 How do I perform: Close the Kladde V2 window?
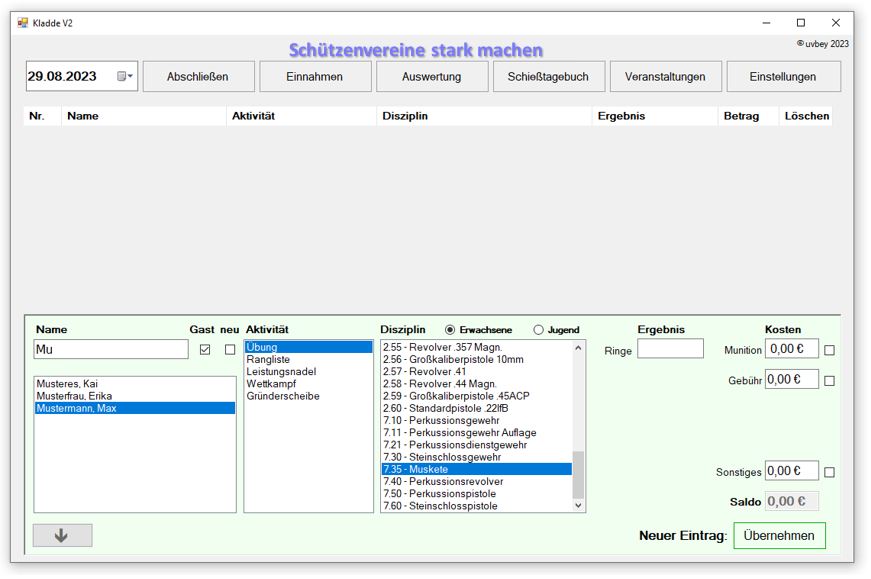pos(835,23)
